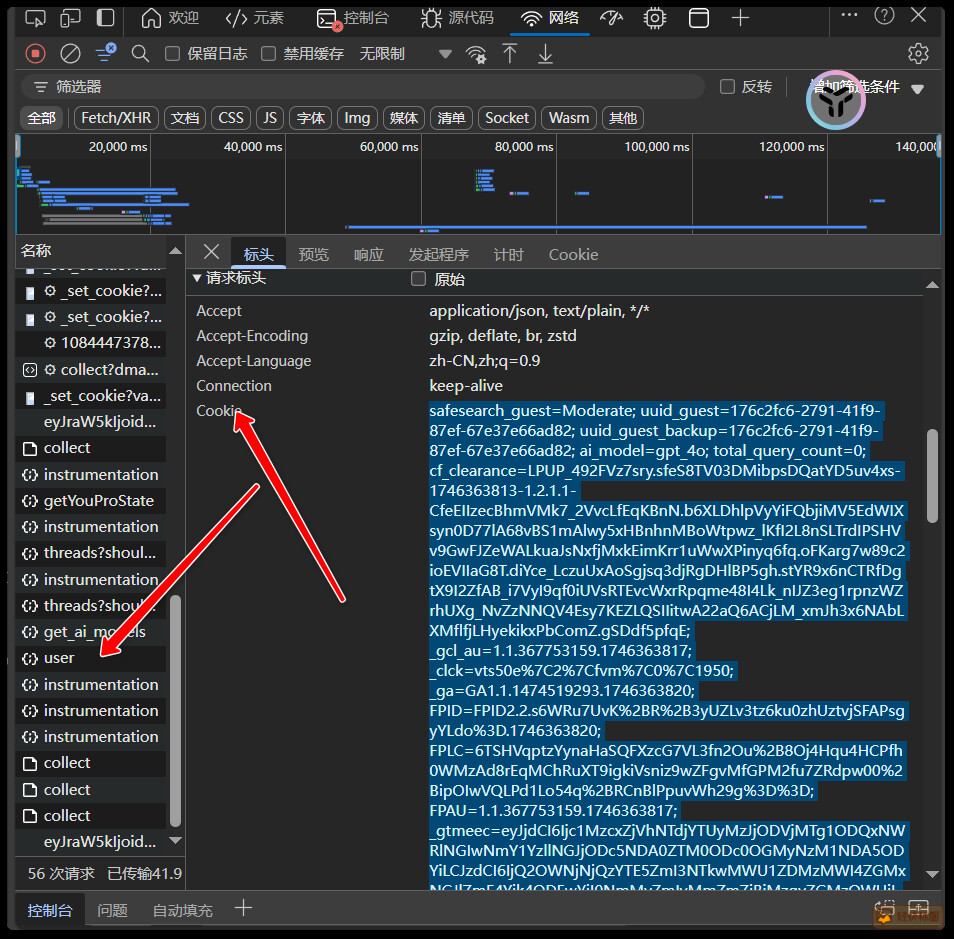The height and width of the screenshot is (939, 954).
Task: Enable the 保留日志 checkbox
Action: 173,53
